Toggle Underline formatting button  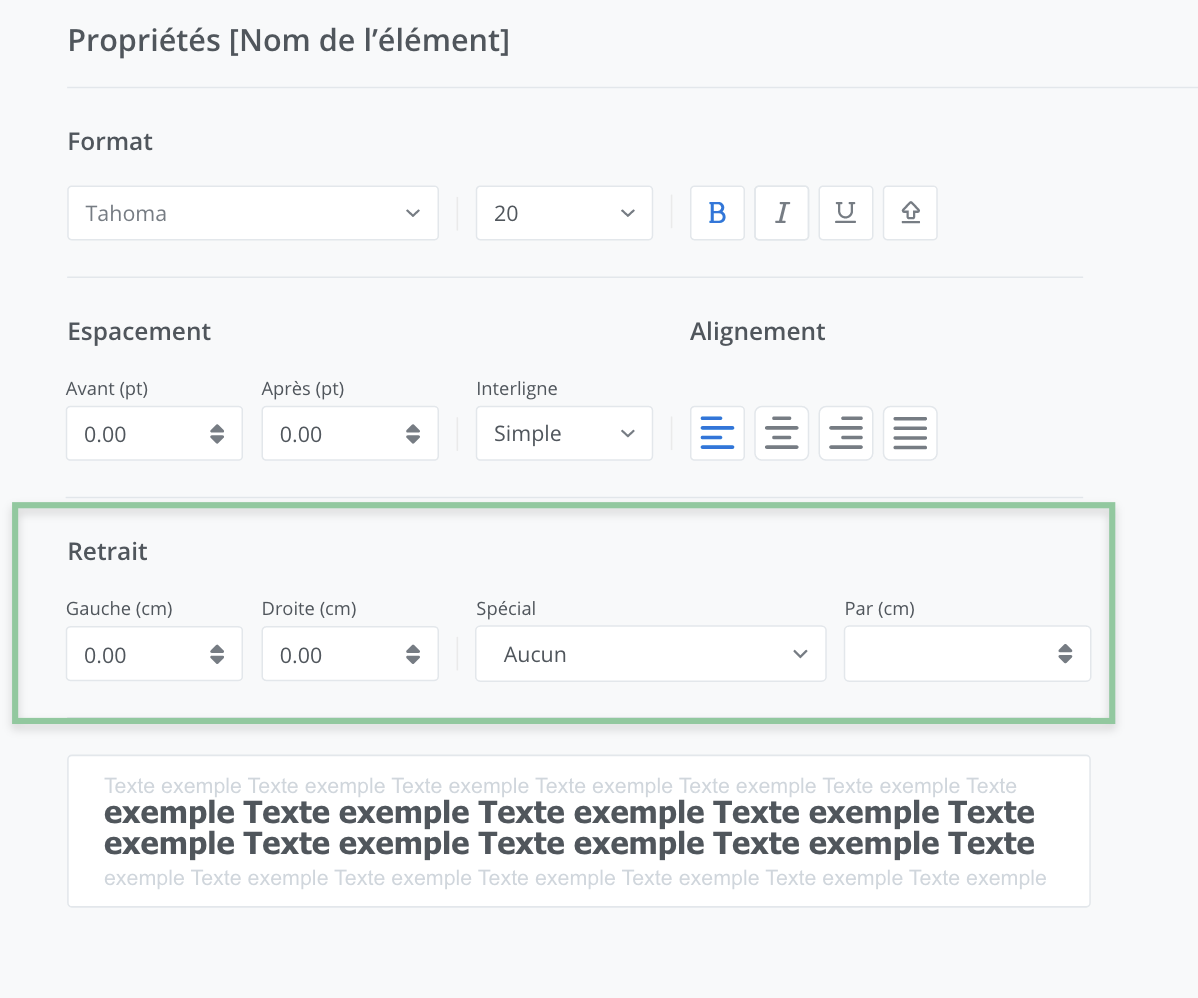click(845, 213)
